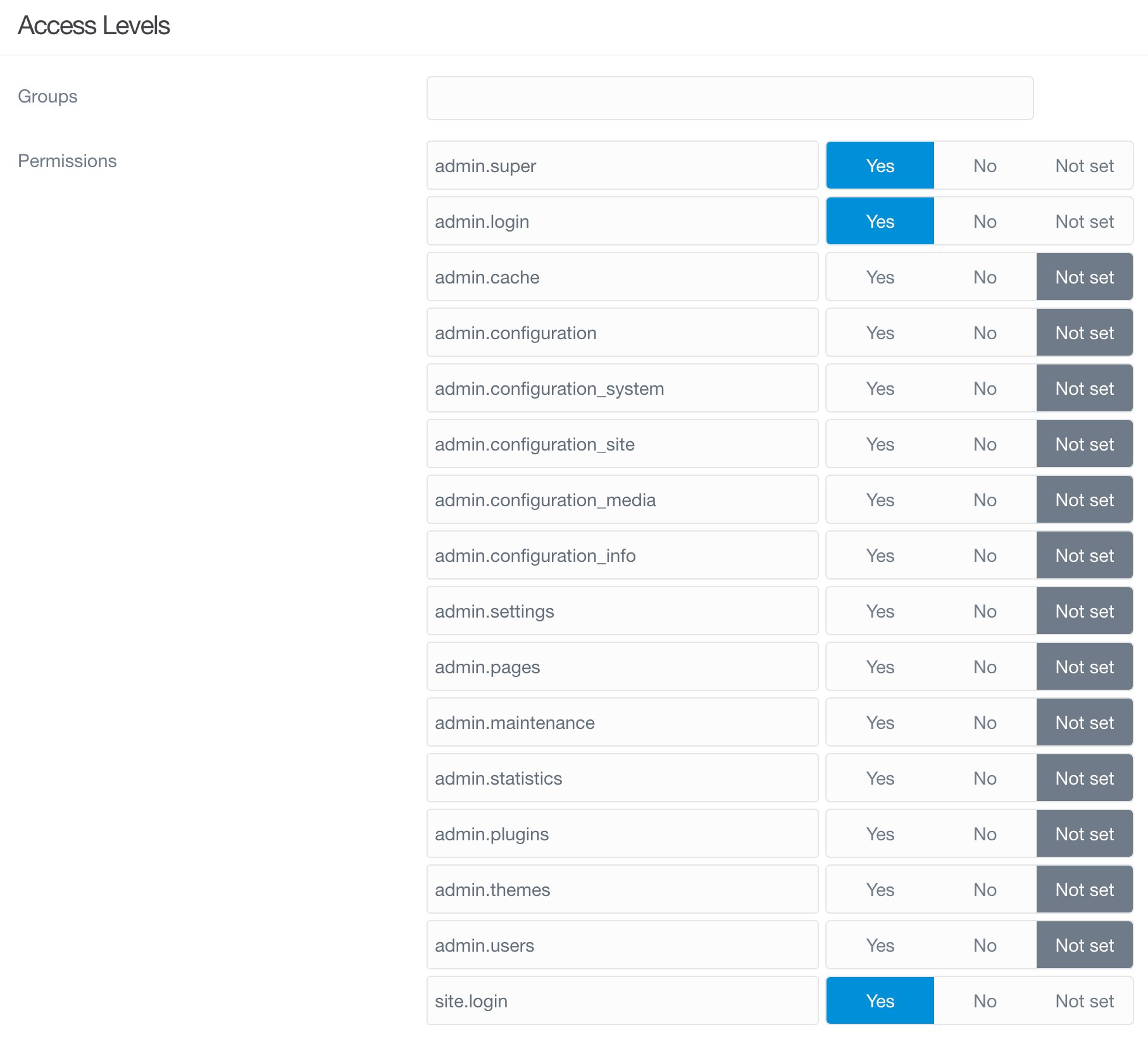Enable the admin.statistics permission
The height and width of the screenshot is (1039, 1148).
880,778
